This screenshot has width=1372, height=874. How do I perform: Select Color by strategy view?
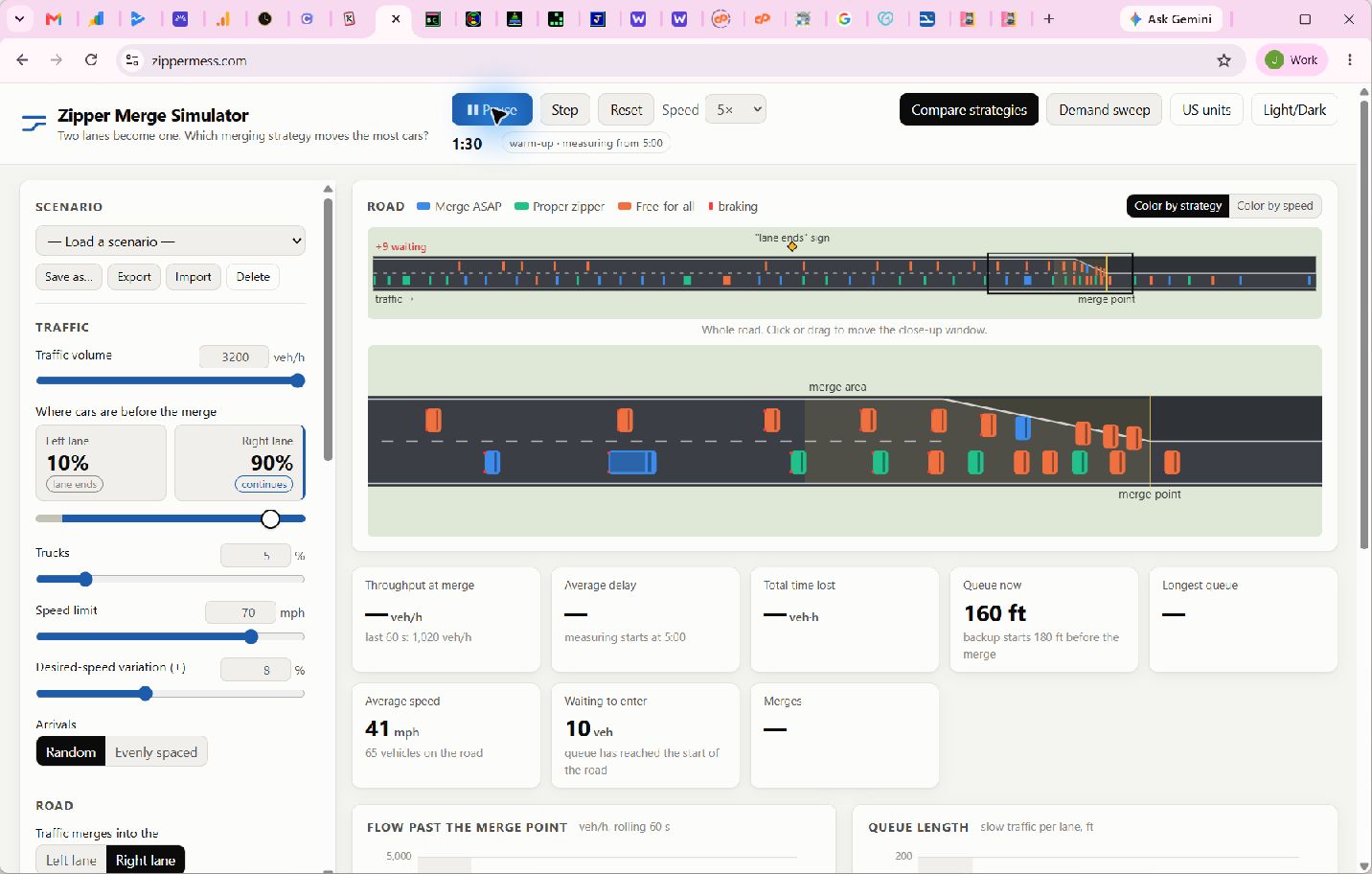click(1178, 206)
